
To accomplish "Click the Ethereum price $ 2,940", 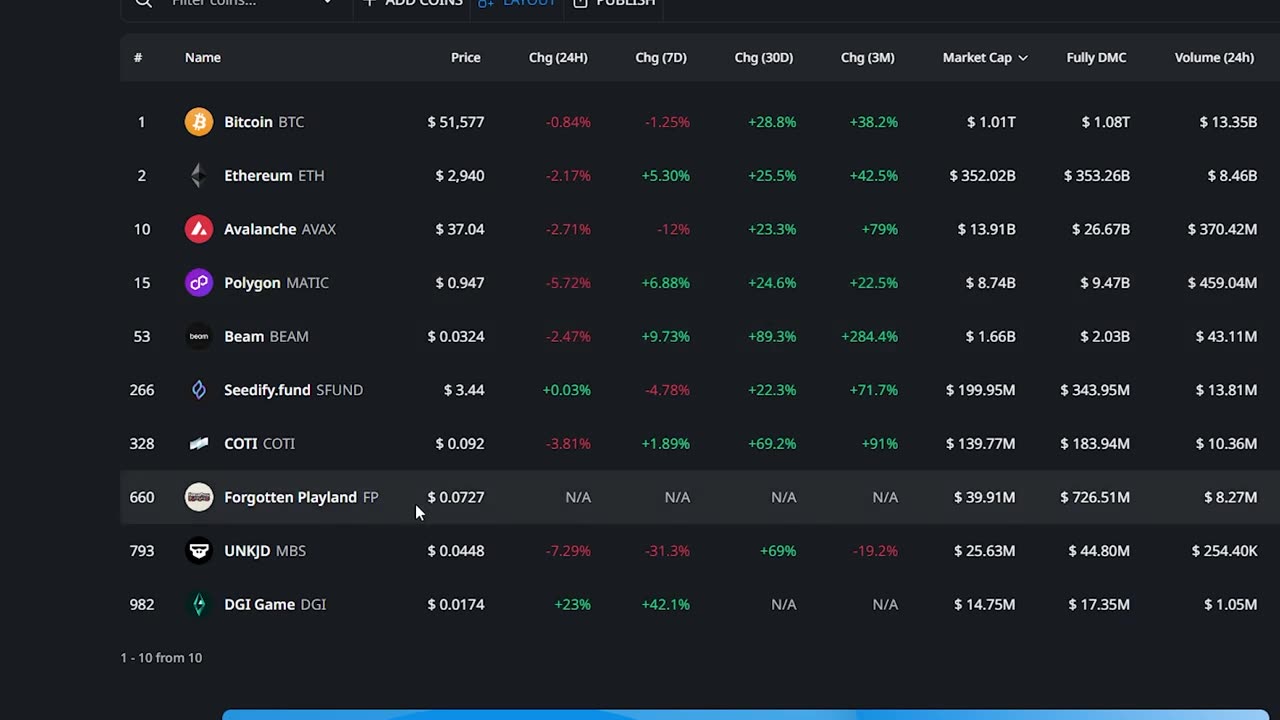I will (x=460, y=176).
